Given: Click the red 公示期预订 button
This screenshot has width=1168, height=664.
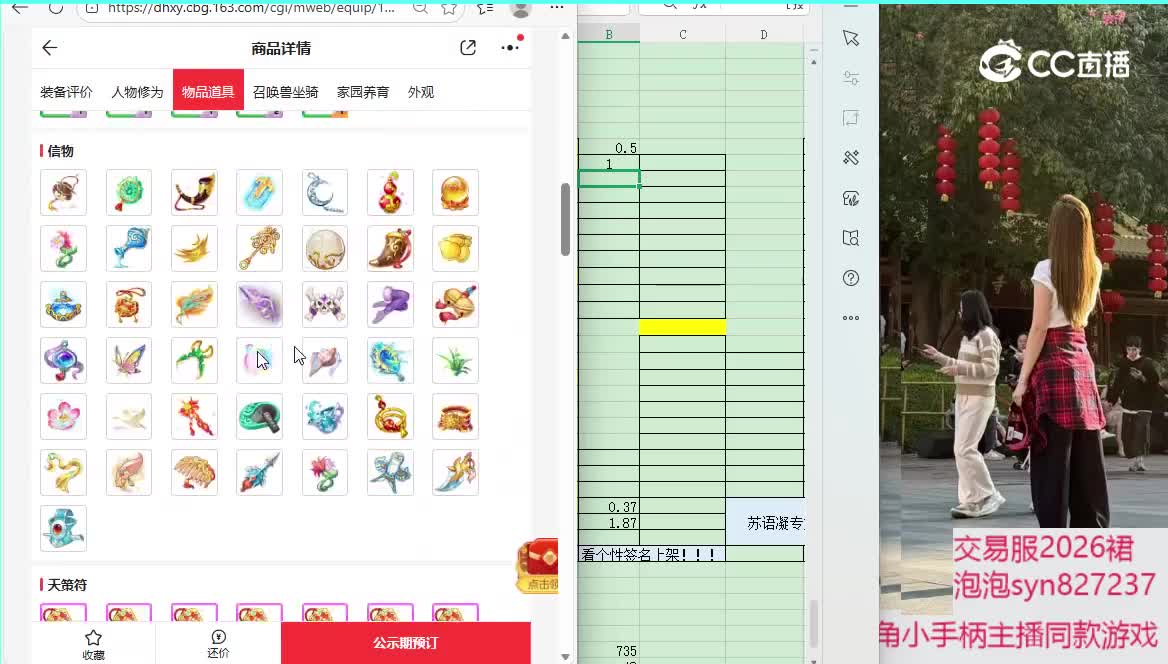Looking at the screenshot, I should (405, 642).
